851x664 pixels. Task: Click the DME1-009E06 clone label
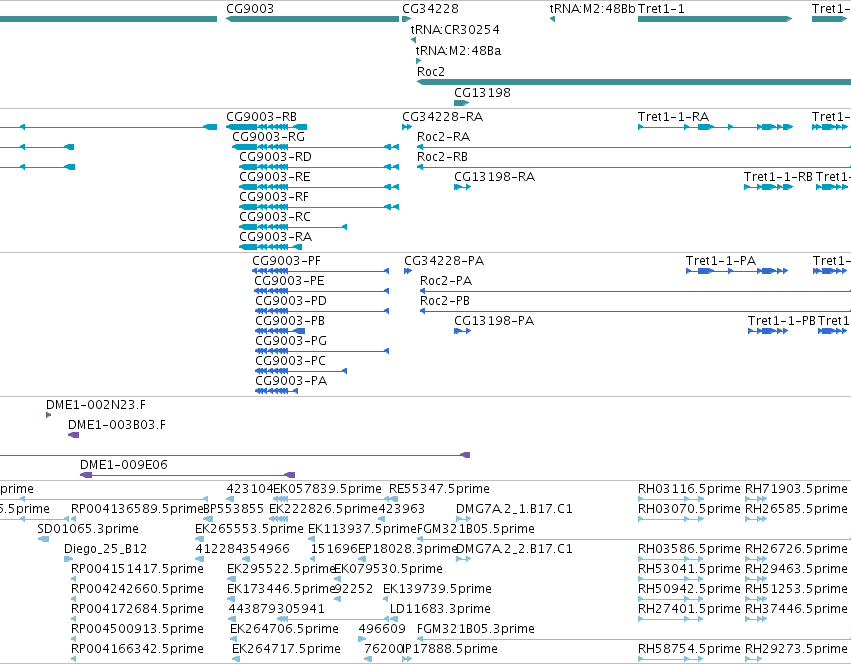tap(124, 465)
